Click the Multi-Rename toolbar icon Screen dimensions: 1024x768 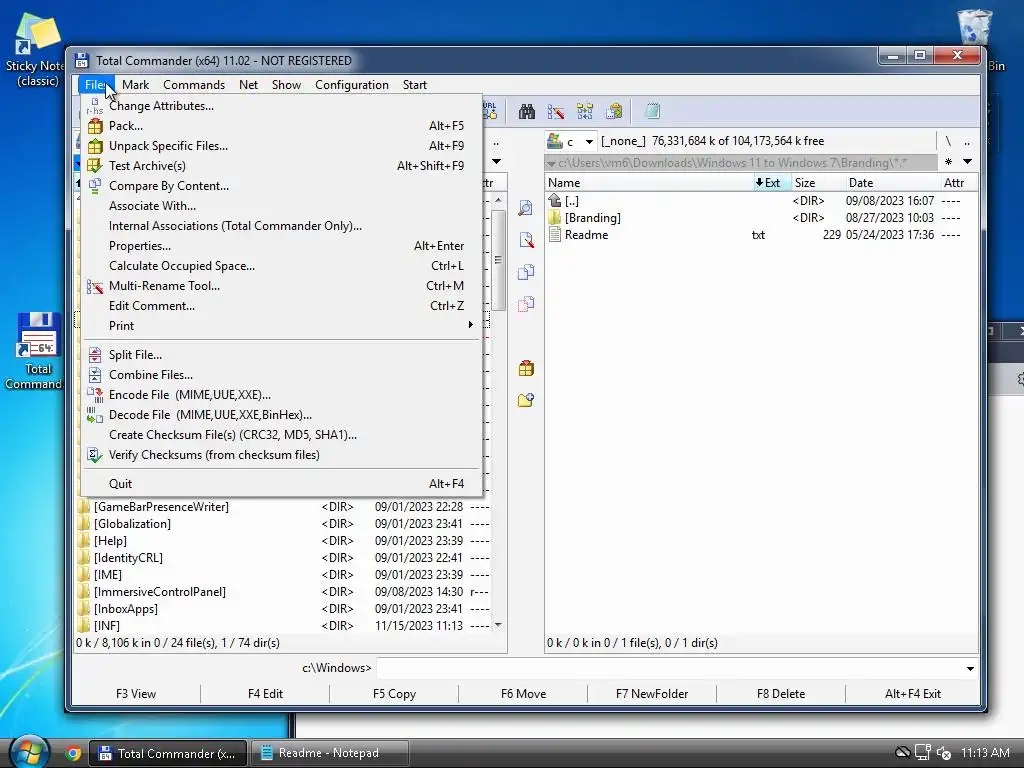556,112
